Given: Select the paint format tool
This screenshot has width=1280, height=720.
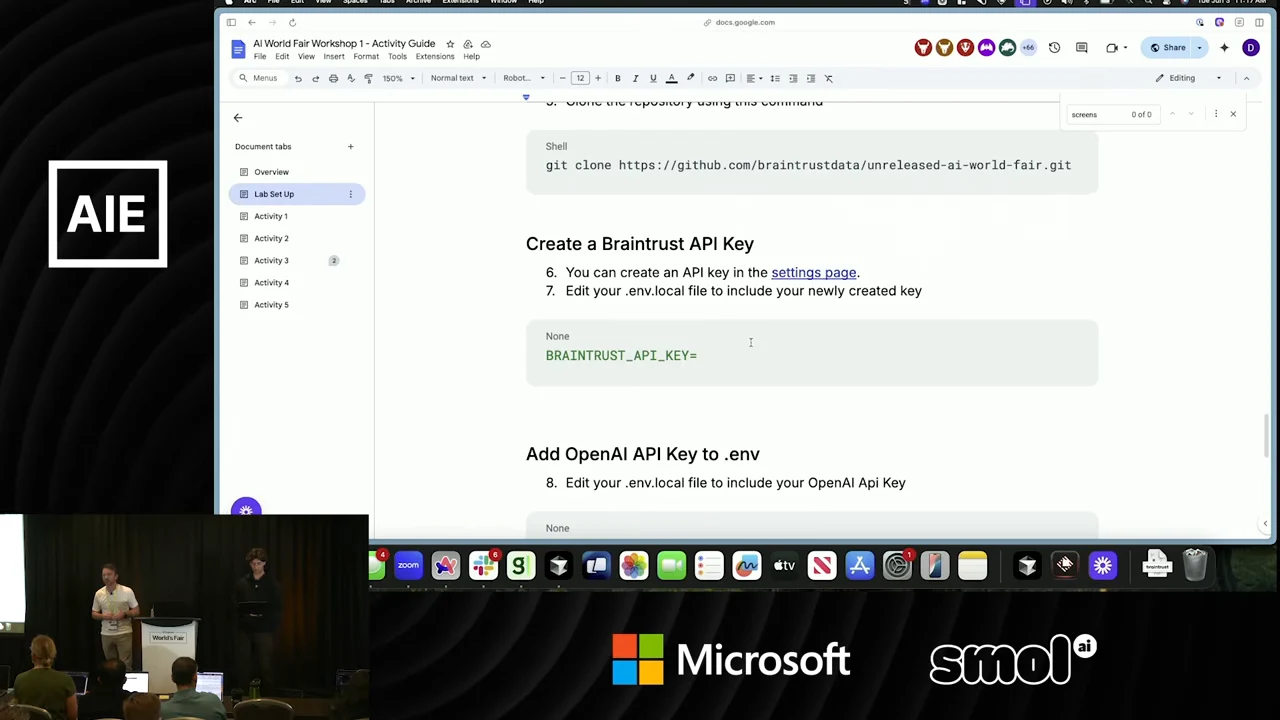Looking at the screenshot, I should (368, 78).
